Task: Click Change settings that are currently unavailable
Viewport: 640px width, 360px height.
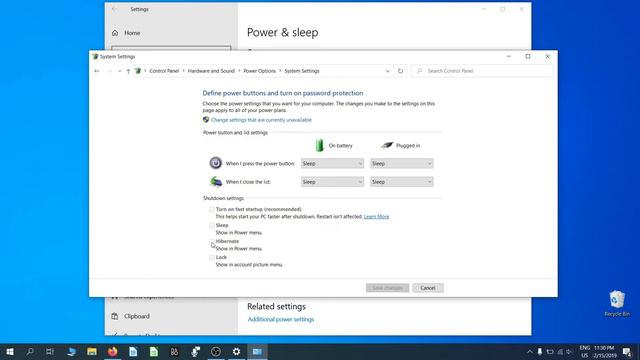Action: point(261,120)
